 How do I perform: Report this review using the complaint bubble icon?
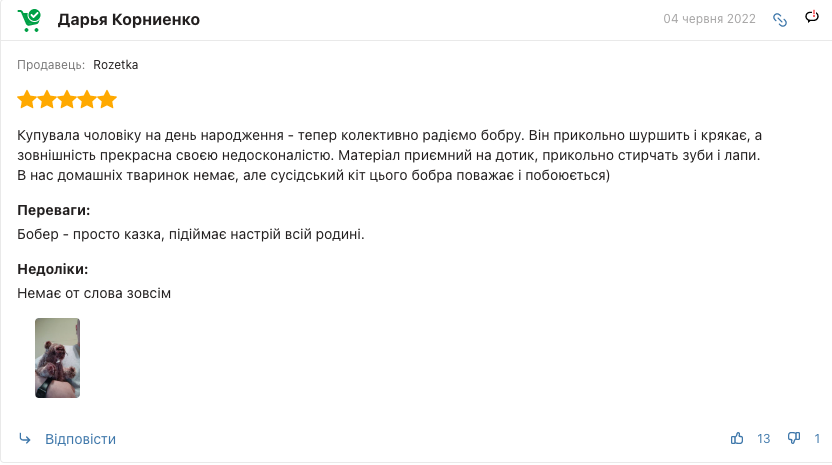(812, 17)
